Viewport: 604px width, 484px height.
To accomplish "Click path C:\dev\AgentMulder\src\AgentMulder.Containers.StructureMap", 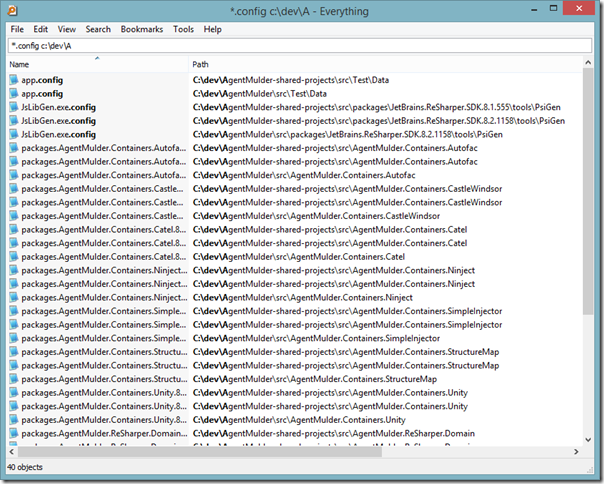I will (315, 379).
